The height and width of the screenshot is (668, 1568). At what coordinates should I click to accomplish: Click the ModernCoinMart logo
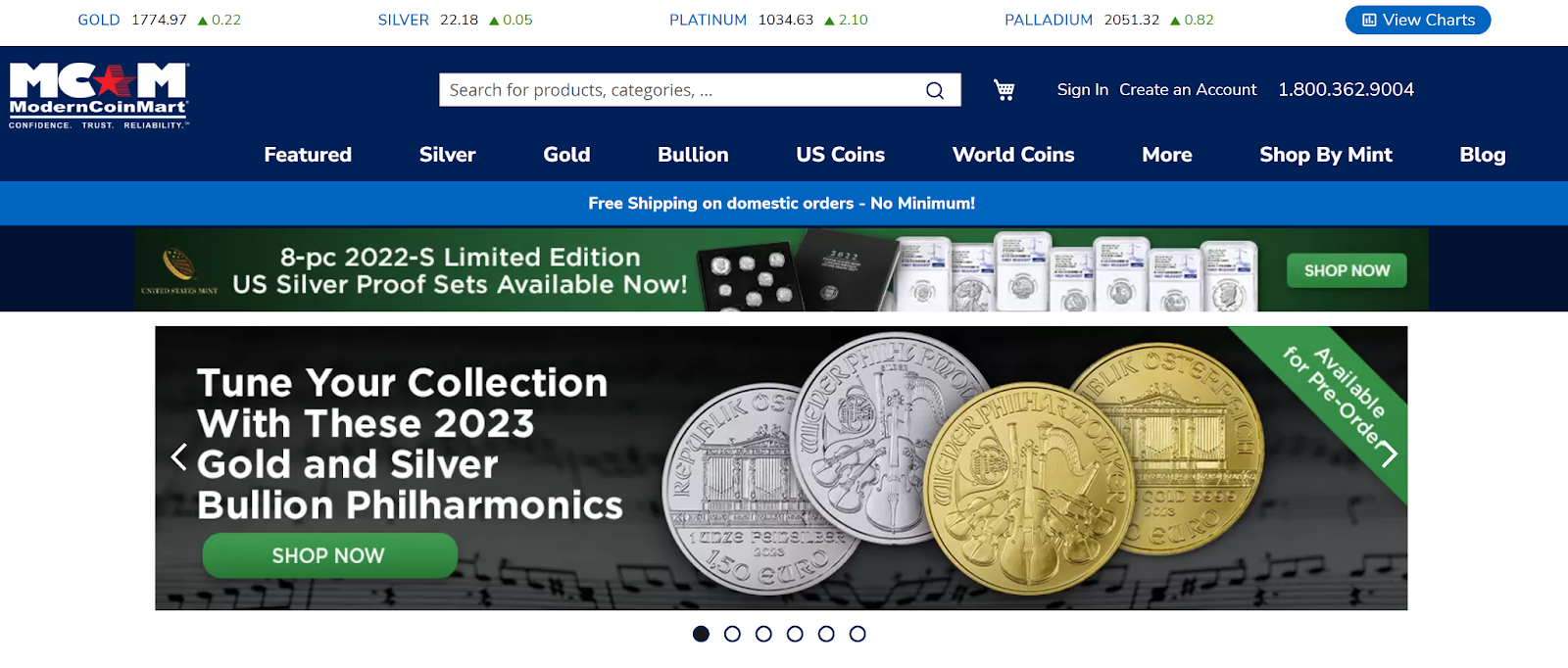pos(99,96)
